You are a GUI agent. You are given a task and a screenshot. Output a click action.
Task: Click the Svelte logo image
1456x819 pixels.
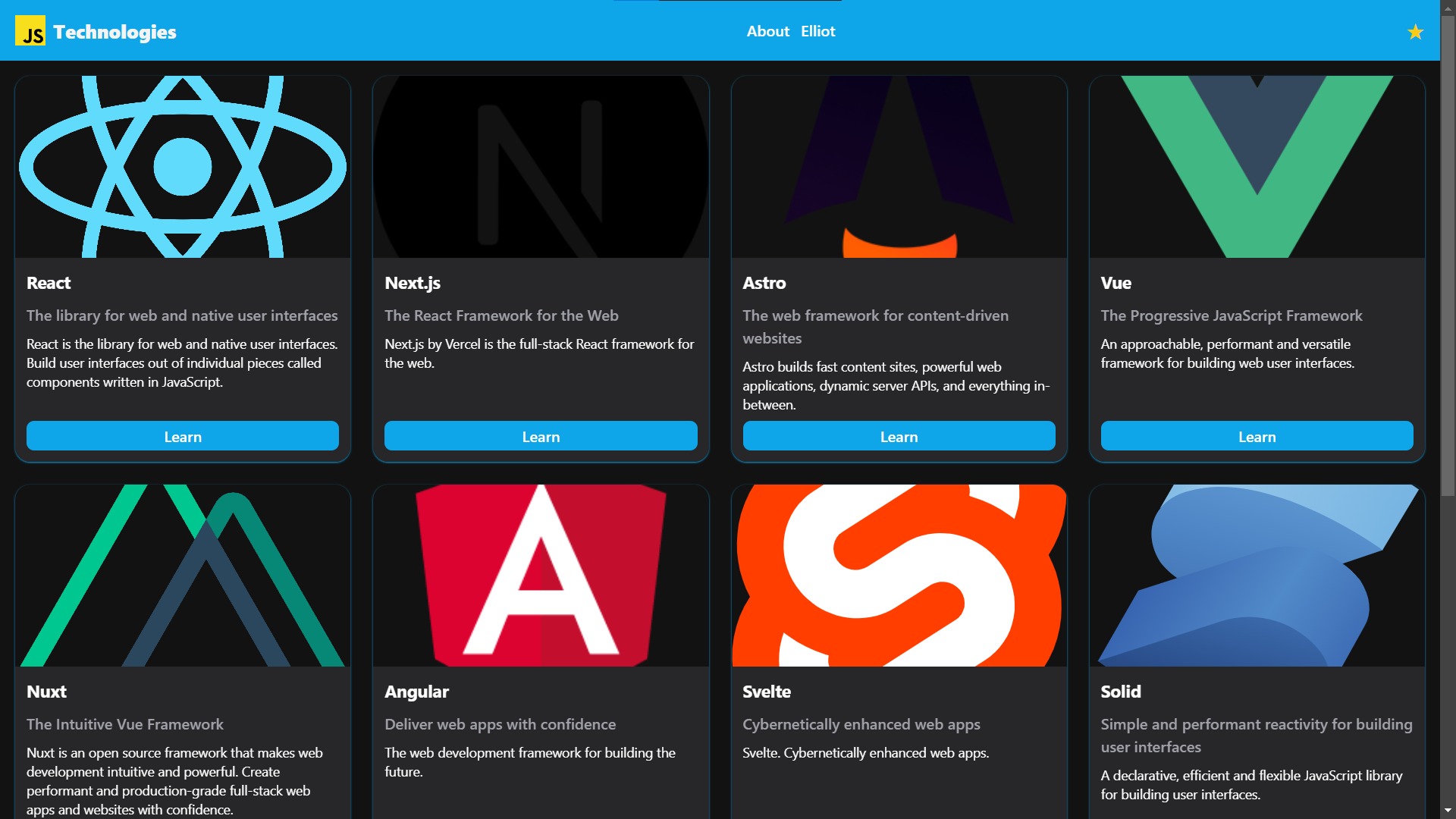[899, 576]
